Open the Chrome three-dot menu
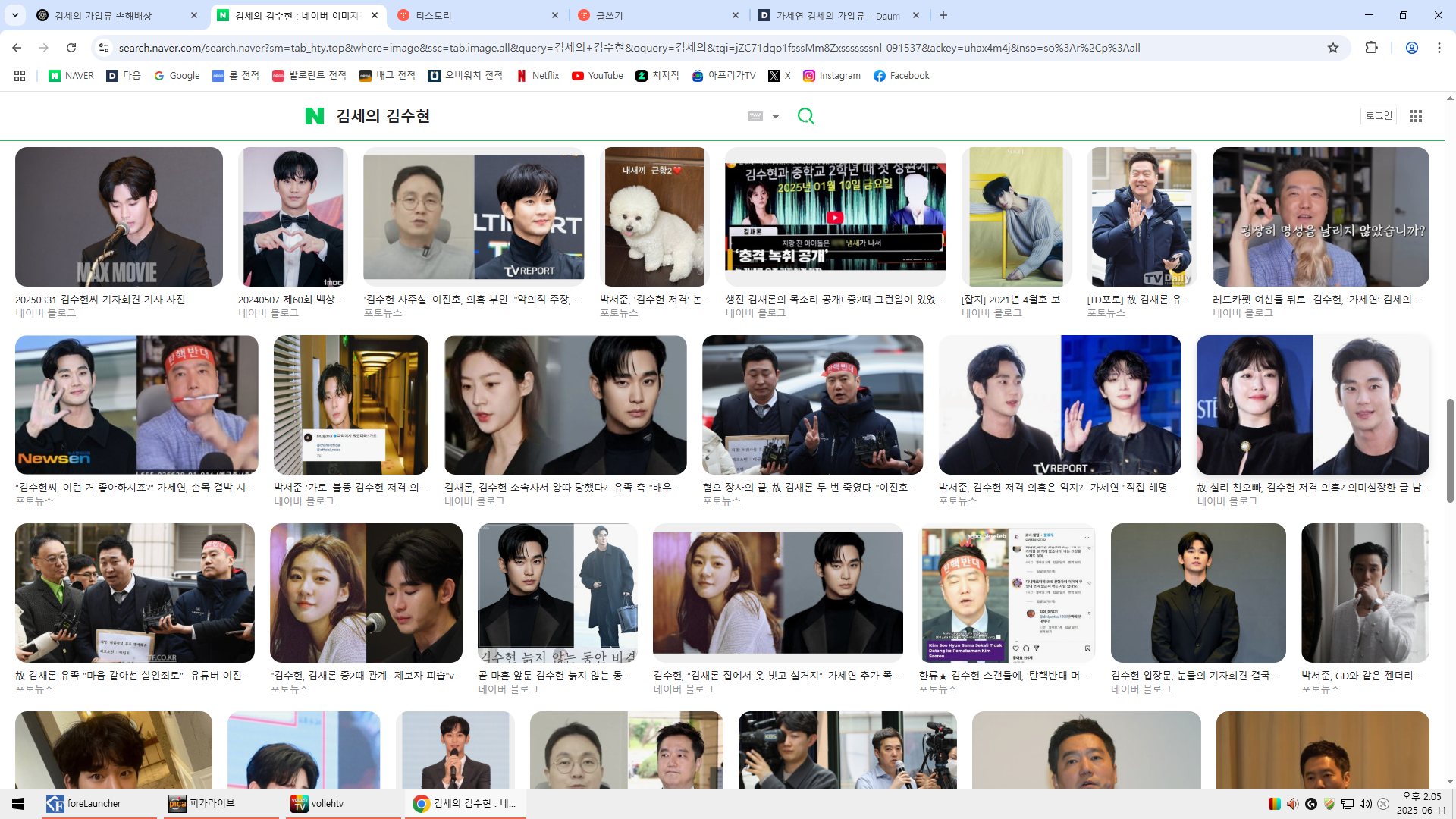 pyautogui.click(x=1439, y=48)
